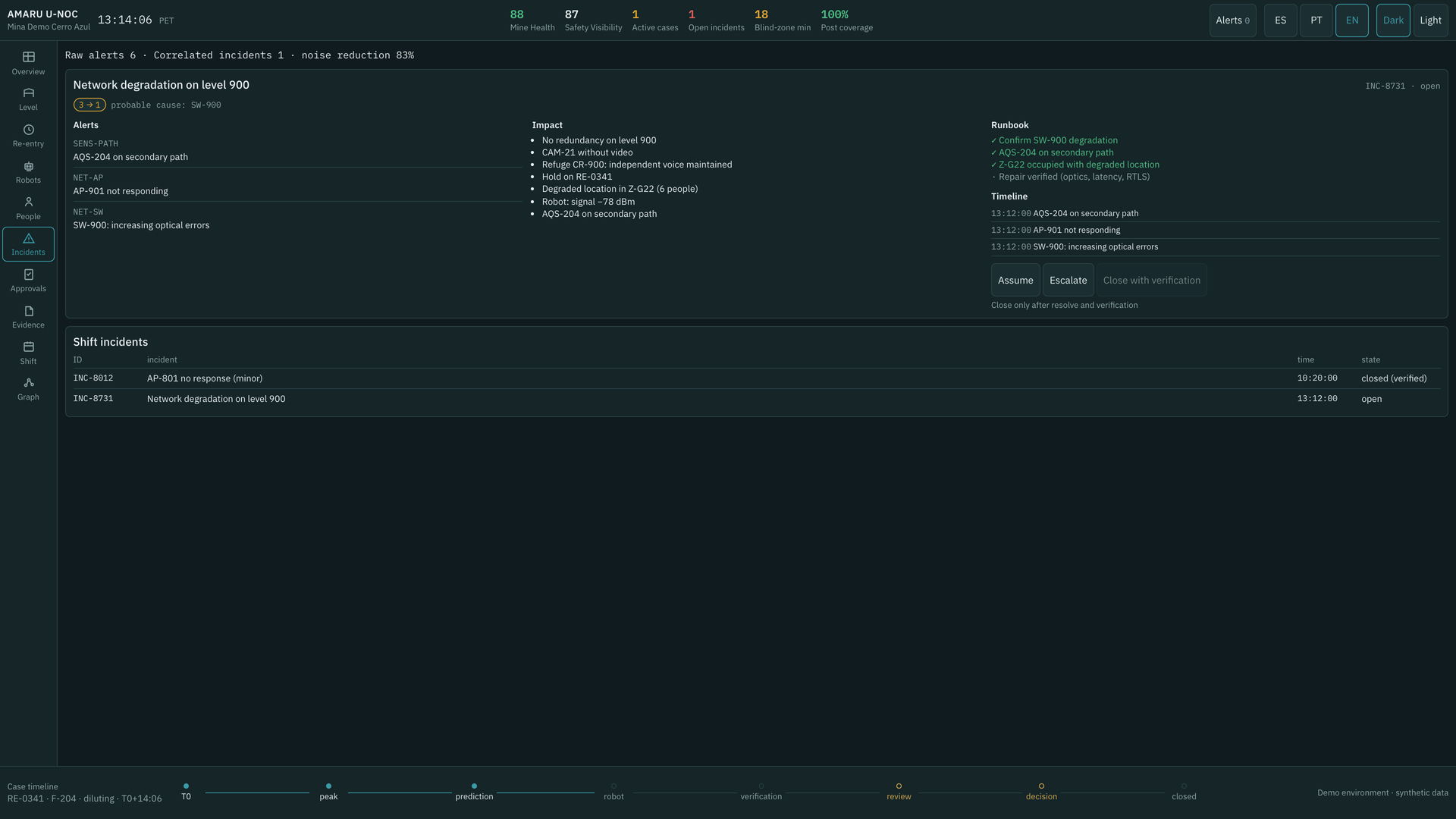Open the Shift calendar icon
Screen dimensions: 1456x819
28,347
